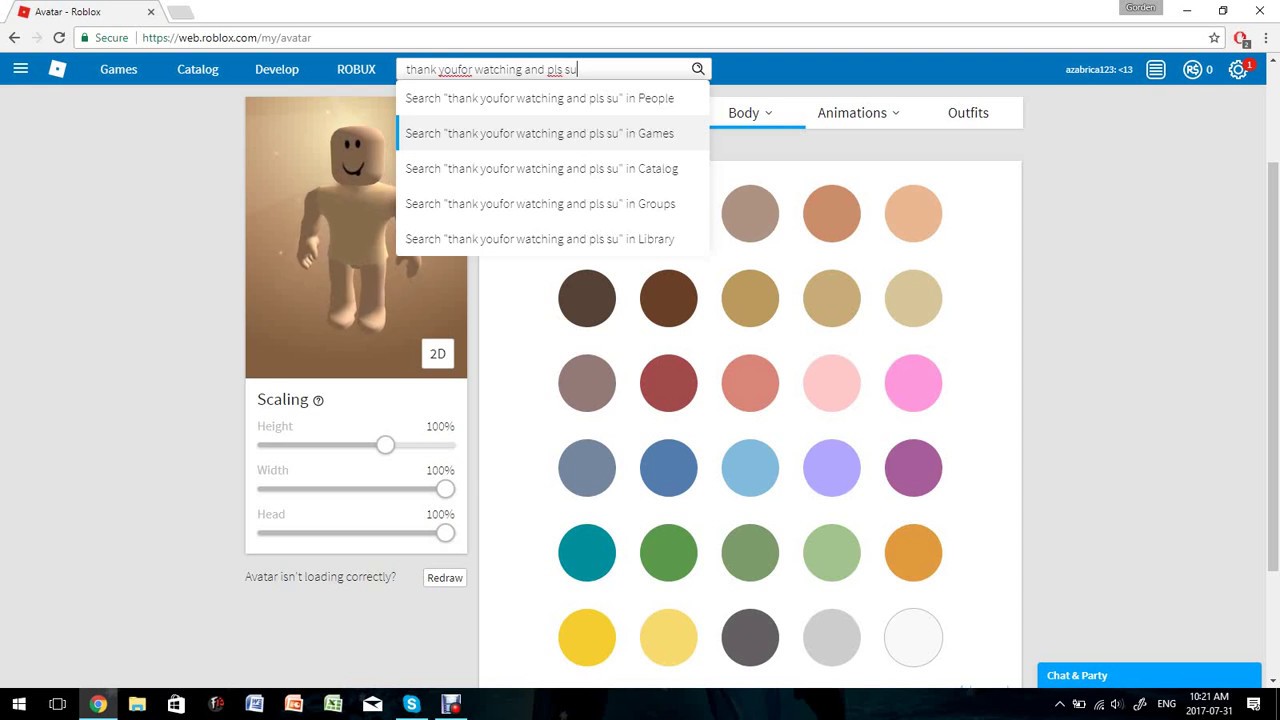The height and width of the screenshot is (720, 1280).
Task: Open Microsoft Store taskbar icon
Action: click(176, 704)
